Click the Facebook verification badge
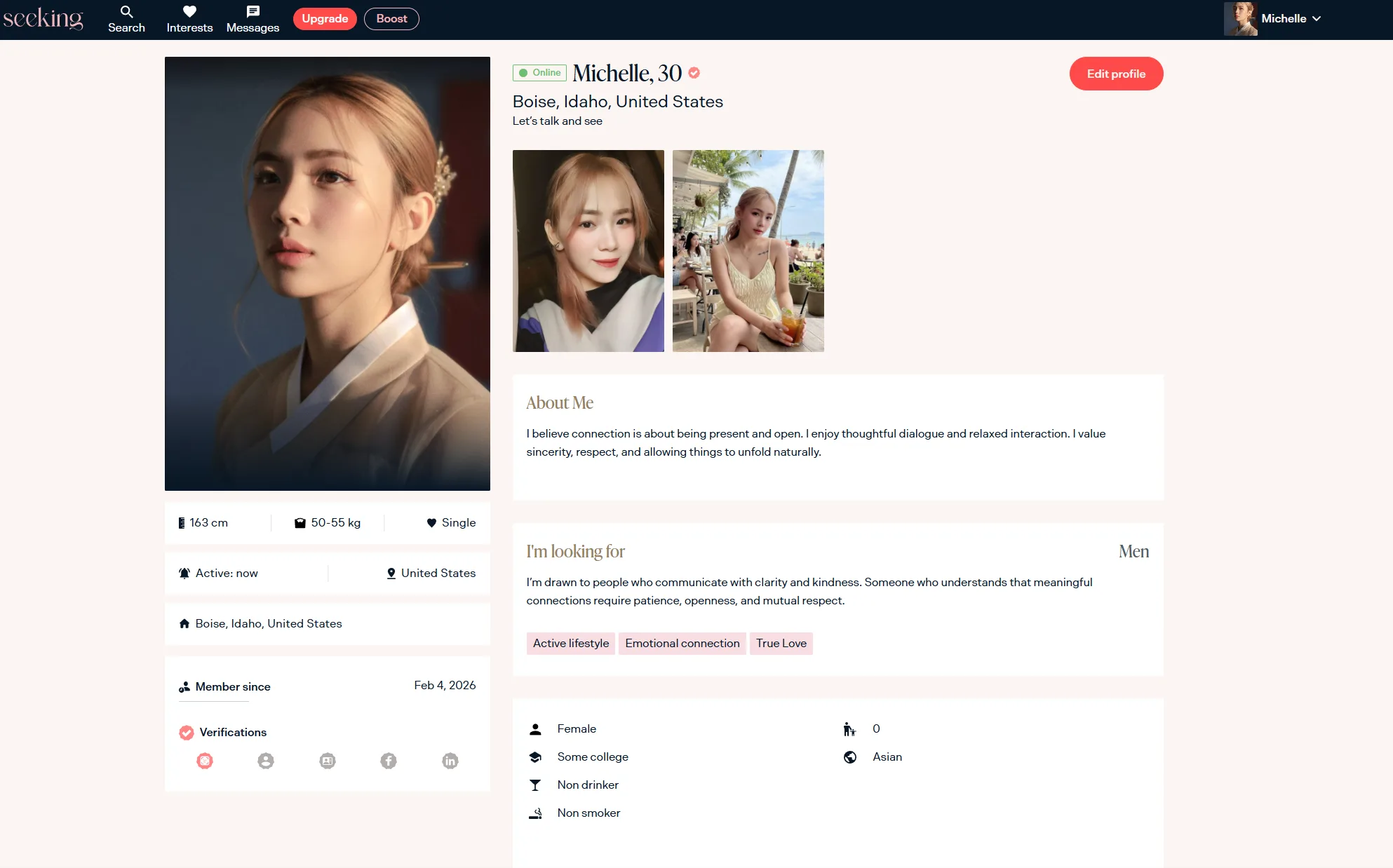Image resolution: width=1393 pixels, height=868 pixels. (x=389, y=761)
